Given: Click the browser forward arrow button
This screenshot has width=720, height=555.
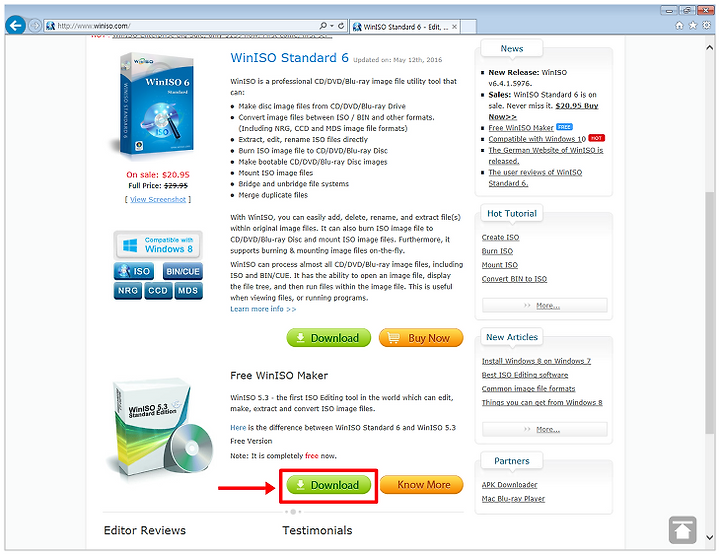Looking at the screenshot, I should pyautogui.click(x=35, y=26).
